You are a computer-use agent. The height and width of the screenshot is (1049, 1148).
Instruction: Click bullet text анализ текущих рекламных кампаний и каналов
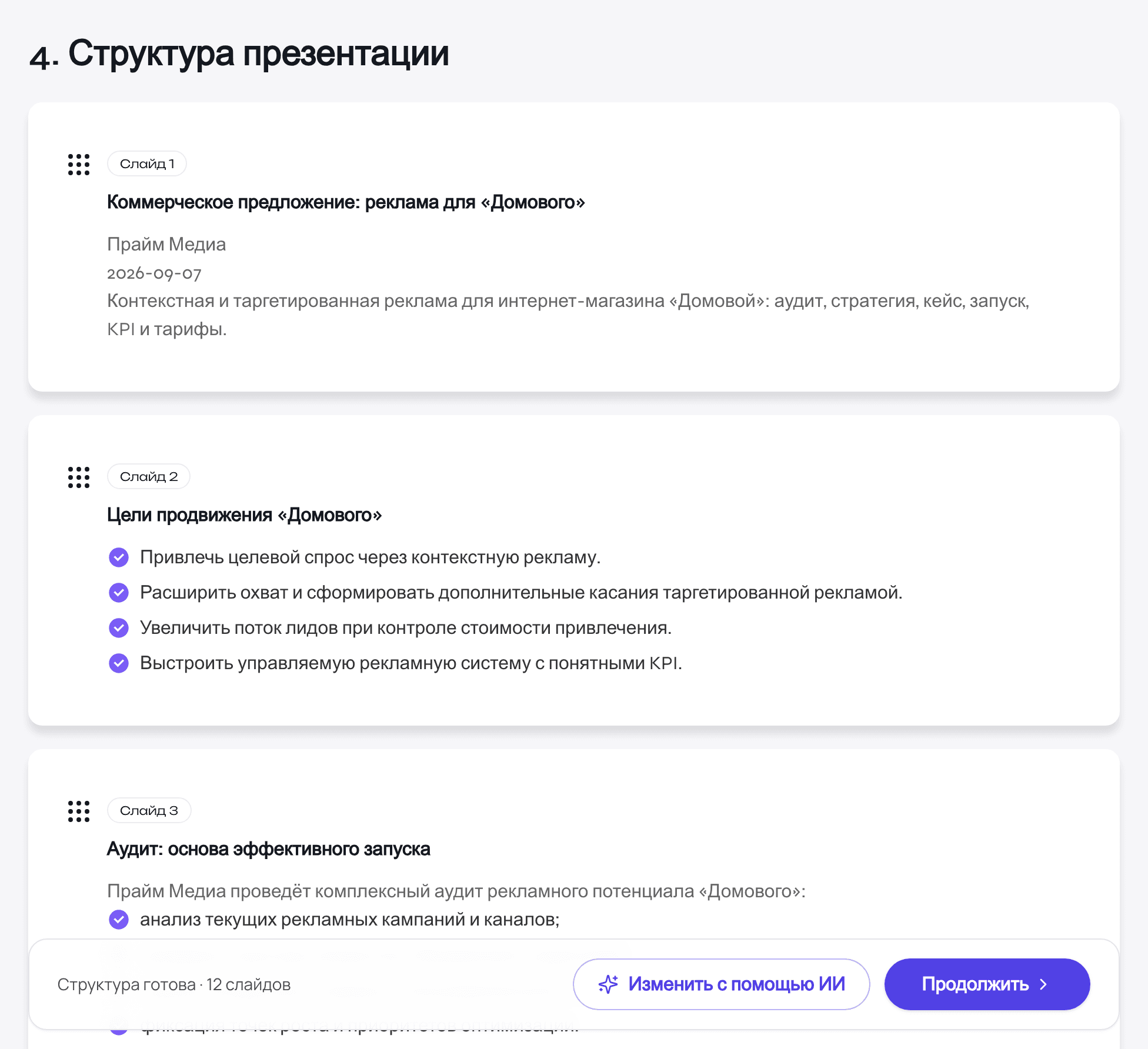[x=350, y=919]
